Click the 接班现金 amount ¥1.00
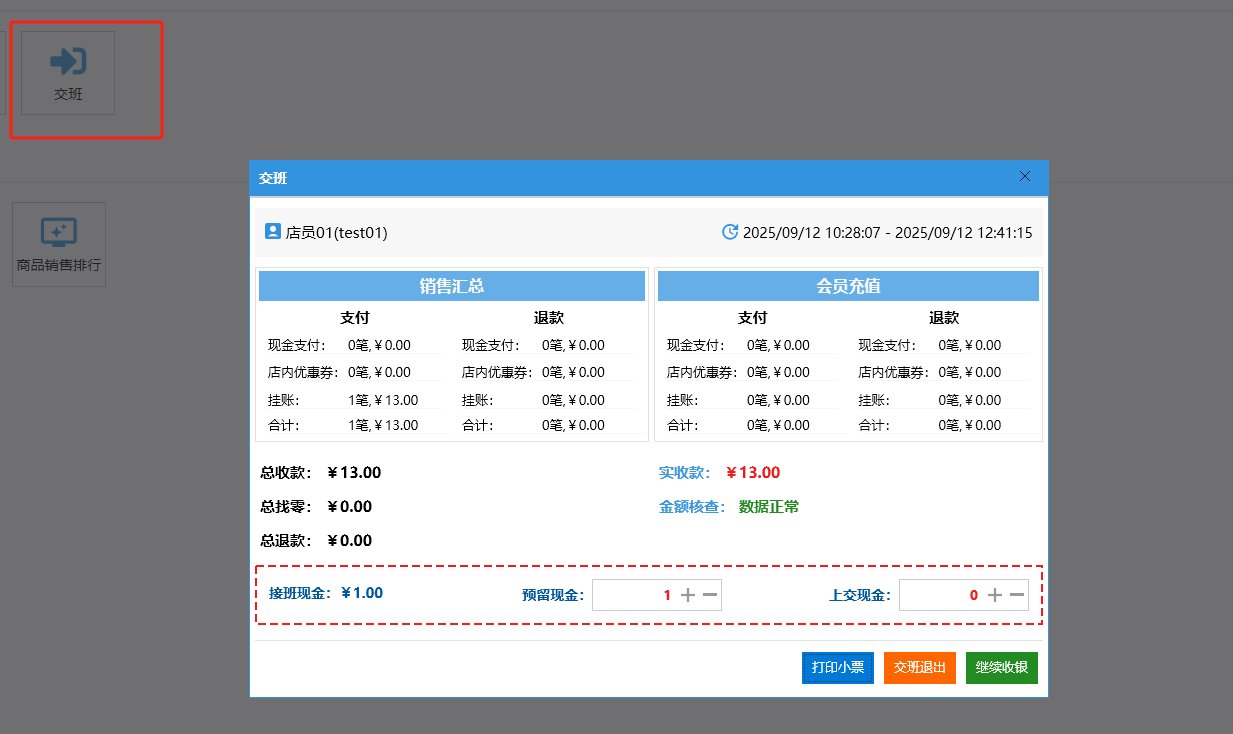The width and height of the screenshot is (1233, 734). point(362,592)
